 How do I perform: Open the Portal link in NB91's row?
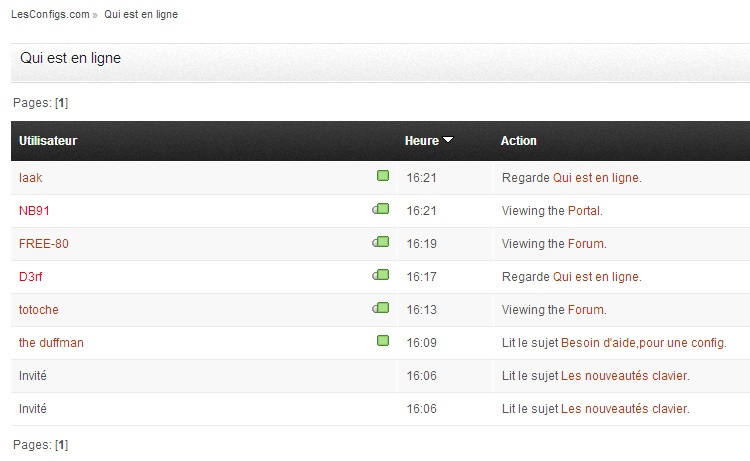coord(584,210)
